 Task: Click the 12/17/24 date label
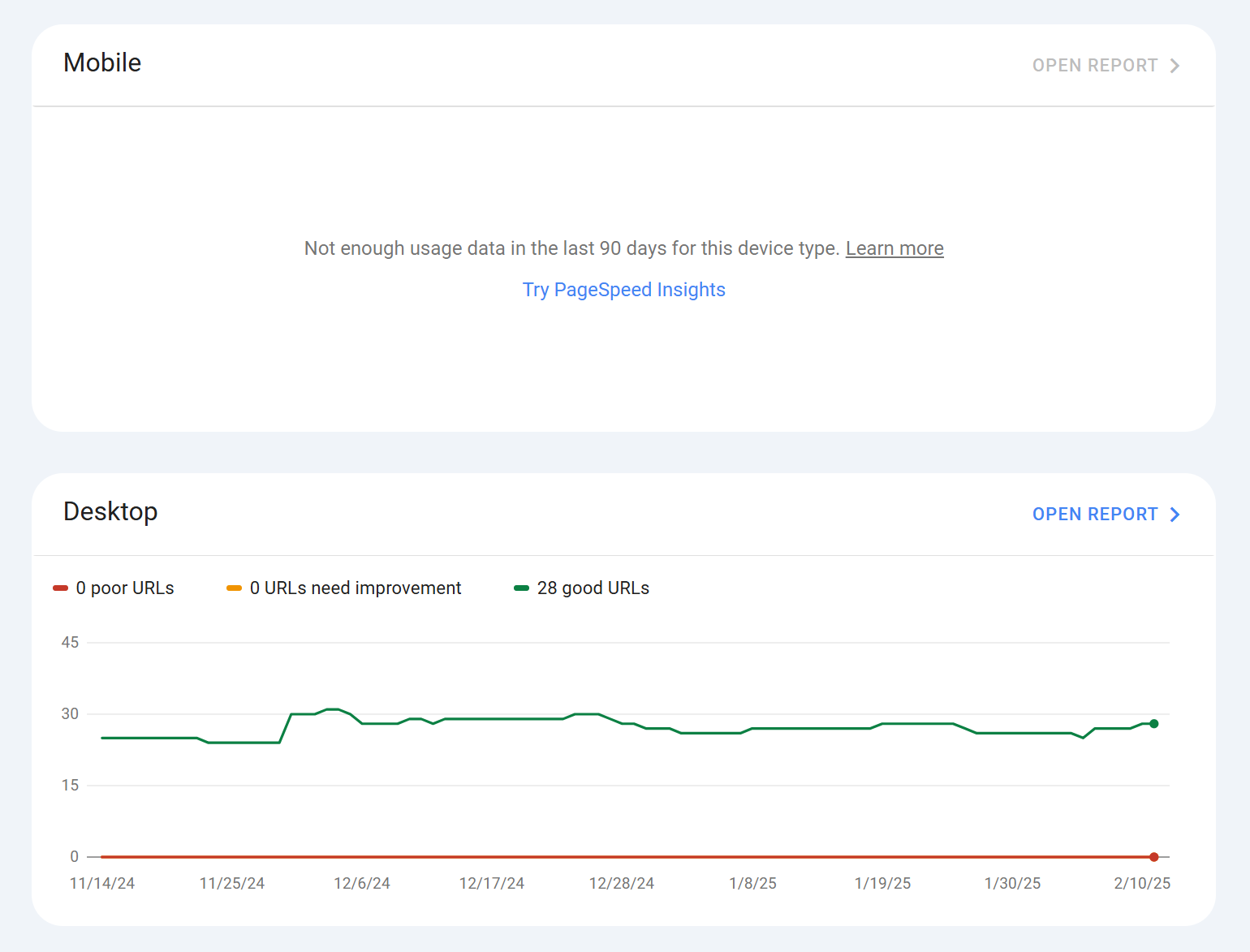(x=492, y=884)
